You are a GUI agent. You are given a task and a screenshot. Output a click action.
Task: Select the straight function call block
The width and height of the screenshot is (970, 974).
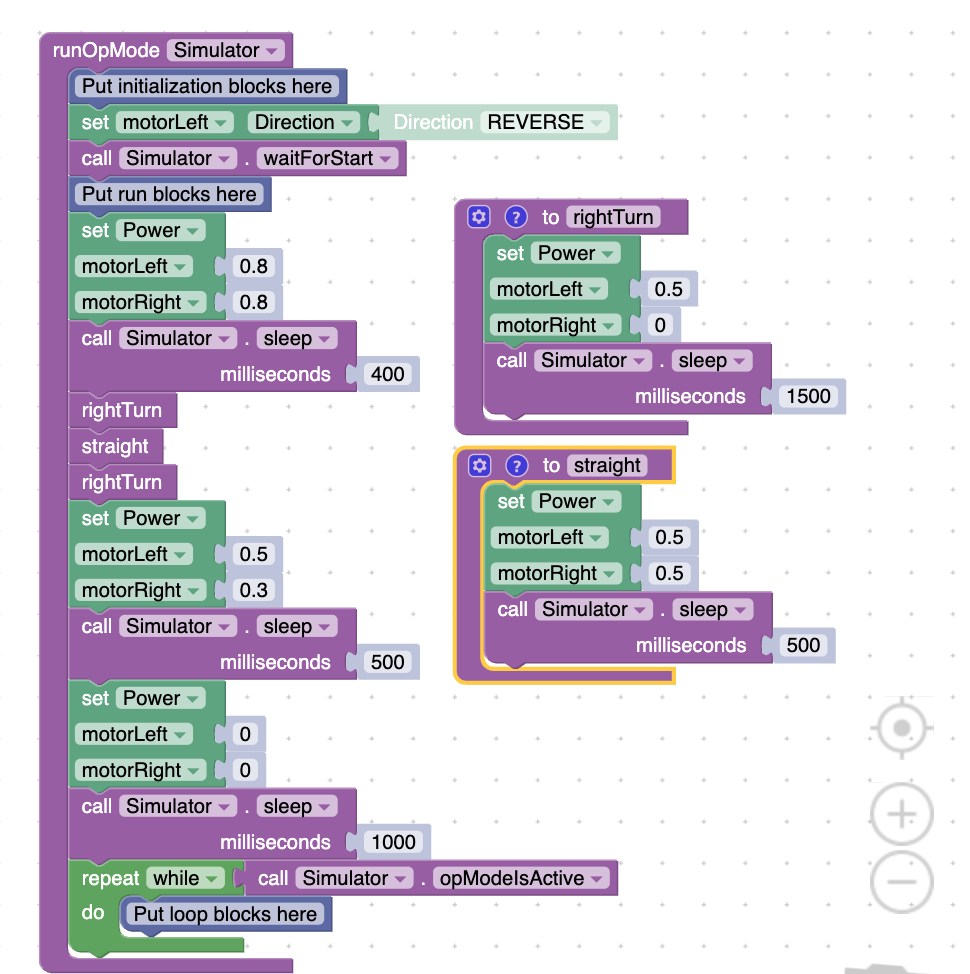click(114, 446)
